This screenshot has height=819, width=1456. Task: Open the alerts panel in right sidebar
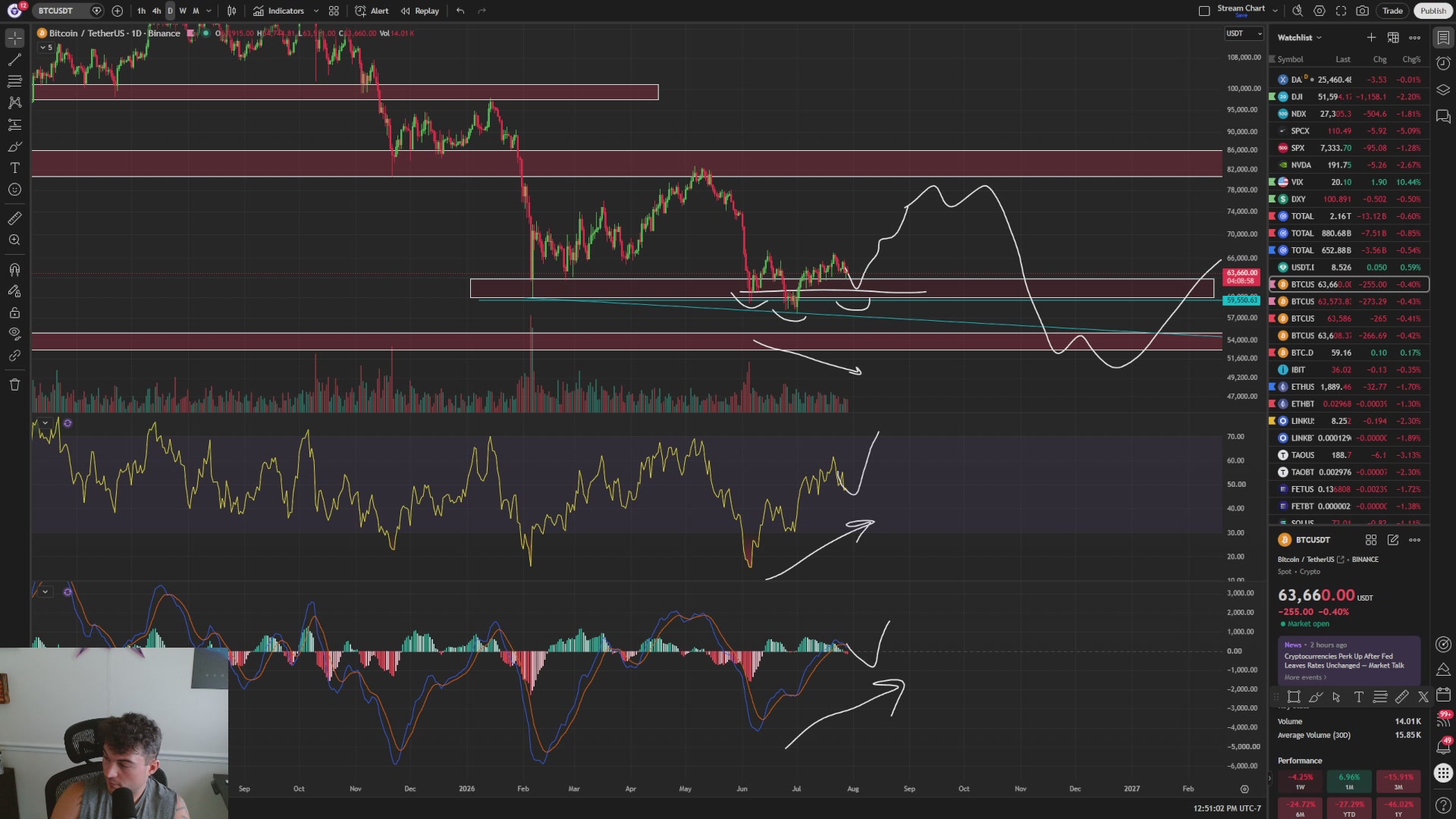point(1443,64)
